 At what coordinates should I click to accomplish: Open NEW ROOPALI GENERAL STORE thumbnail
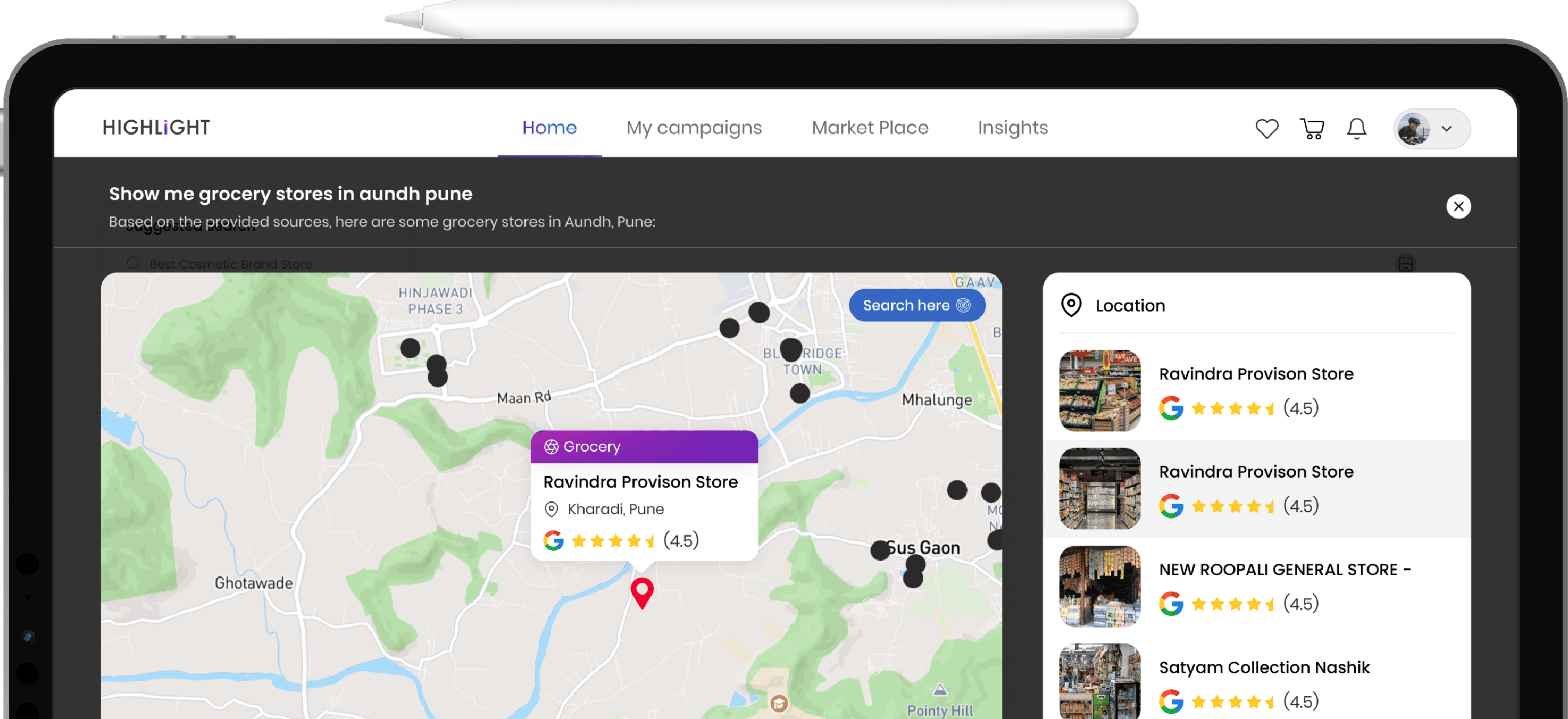point(1099,586)
